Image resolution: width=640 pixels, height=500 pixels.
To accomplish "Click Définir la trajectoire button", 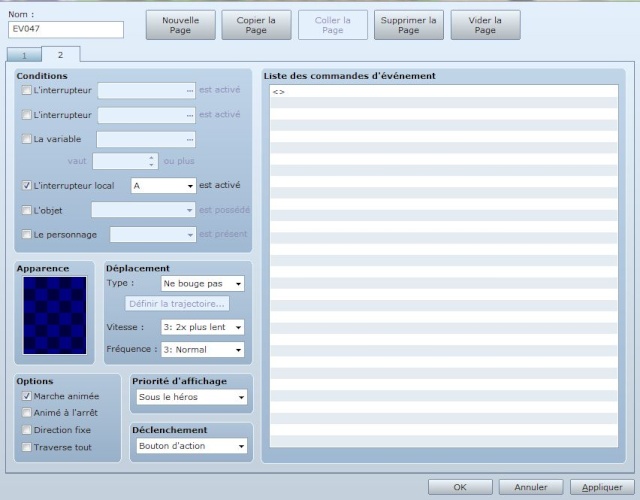I will pyautogui.click(x=177, y=304).
